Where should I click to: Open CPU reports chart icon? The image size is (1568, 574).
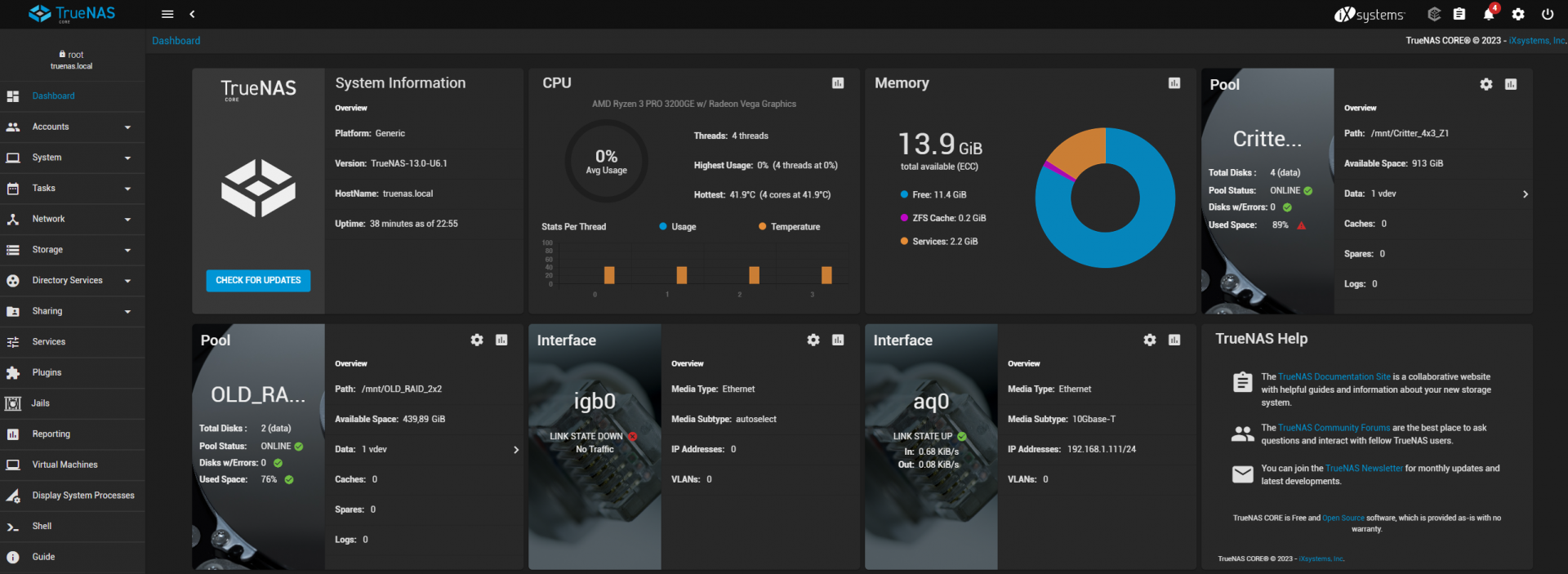[838, 83]
